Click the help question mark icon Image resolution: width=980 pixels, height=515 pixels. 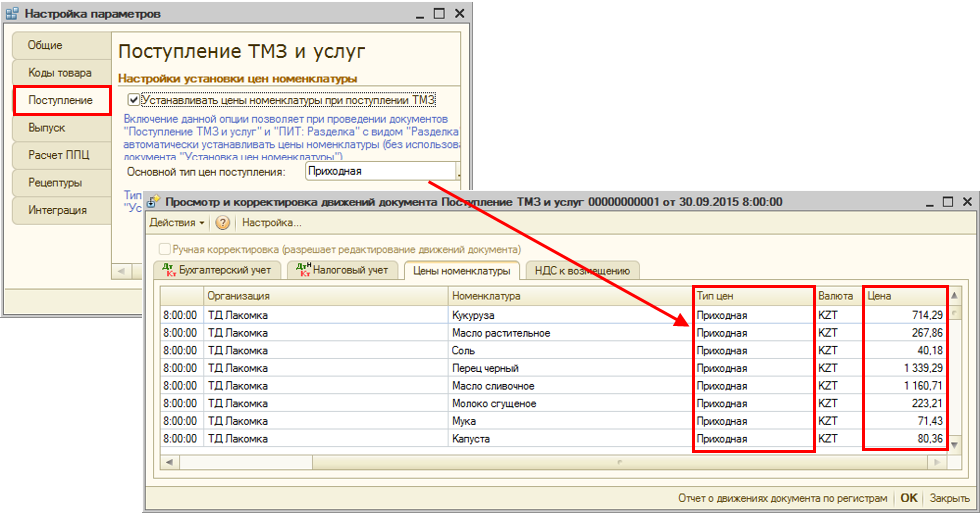[223, 223]
